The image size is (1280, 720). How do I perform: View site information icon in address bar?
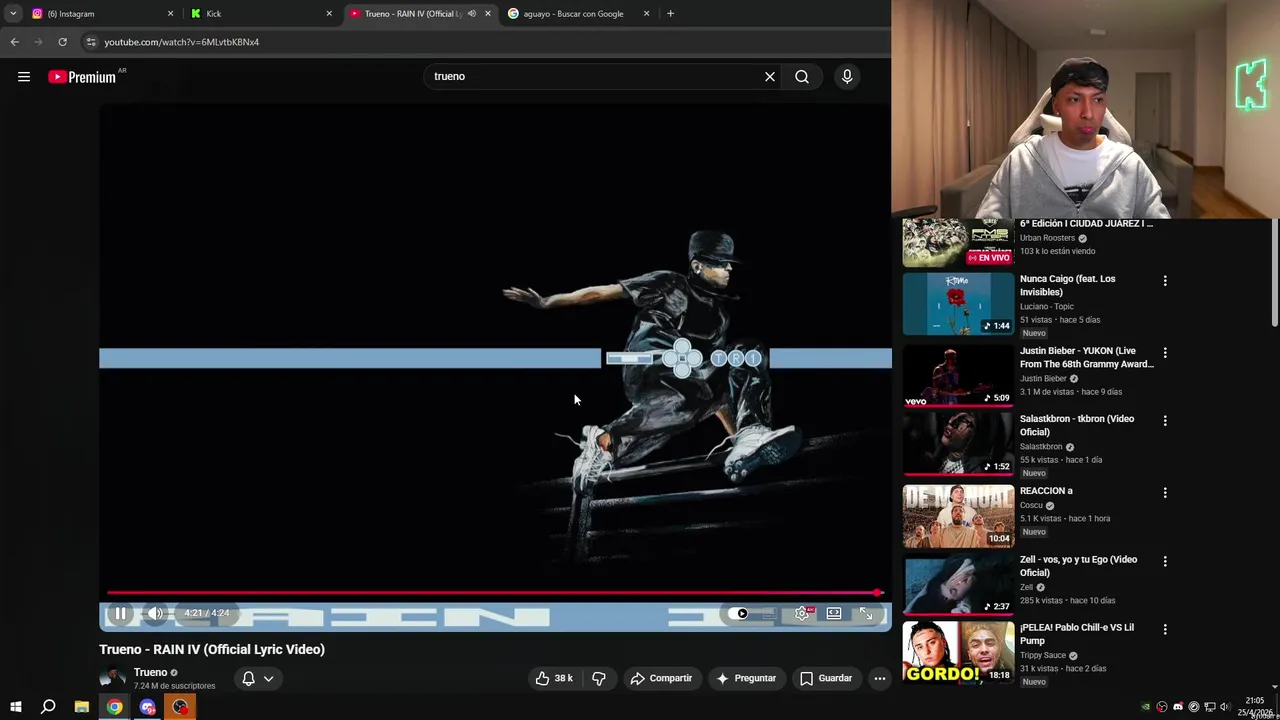pos(91,42)
